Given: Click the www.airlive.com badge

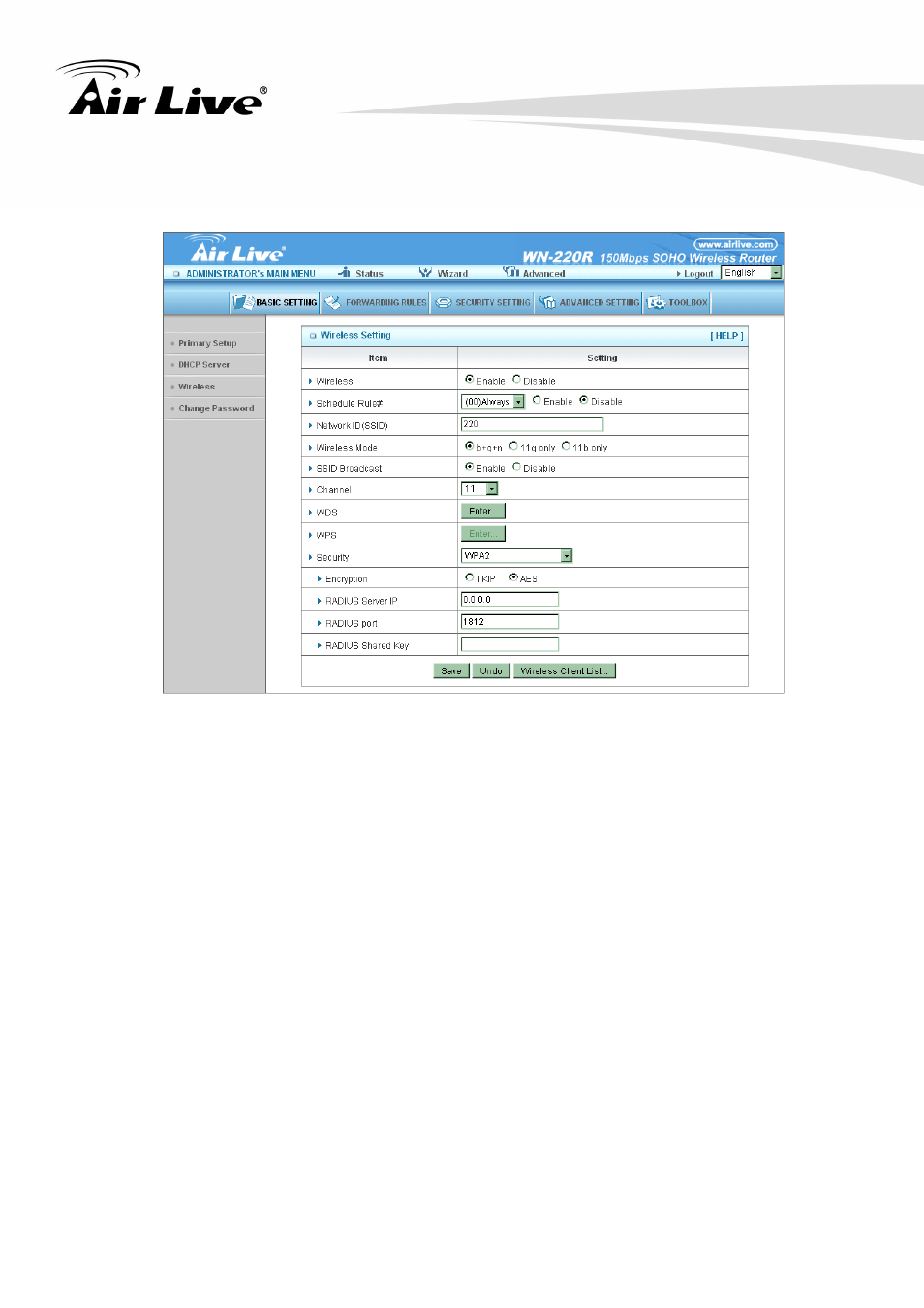Looking at the screenshot, I should 736,244.
